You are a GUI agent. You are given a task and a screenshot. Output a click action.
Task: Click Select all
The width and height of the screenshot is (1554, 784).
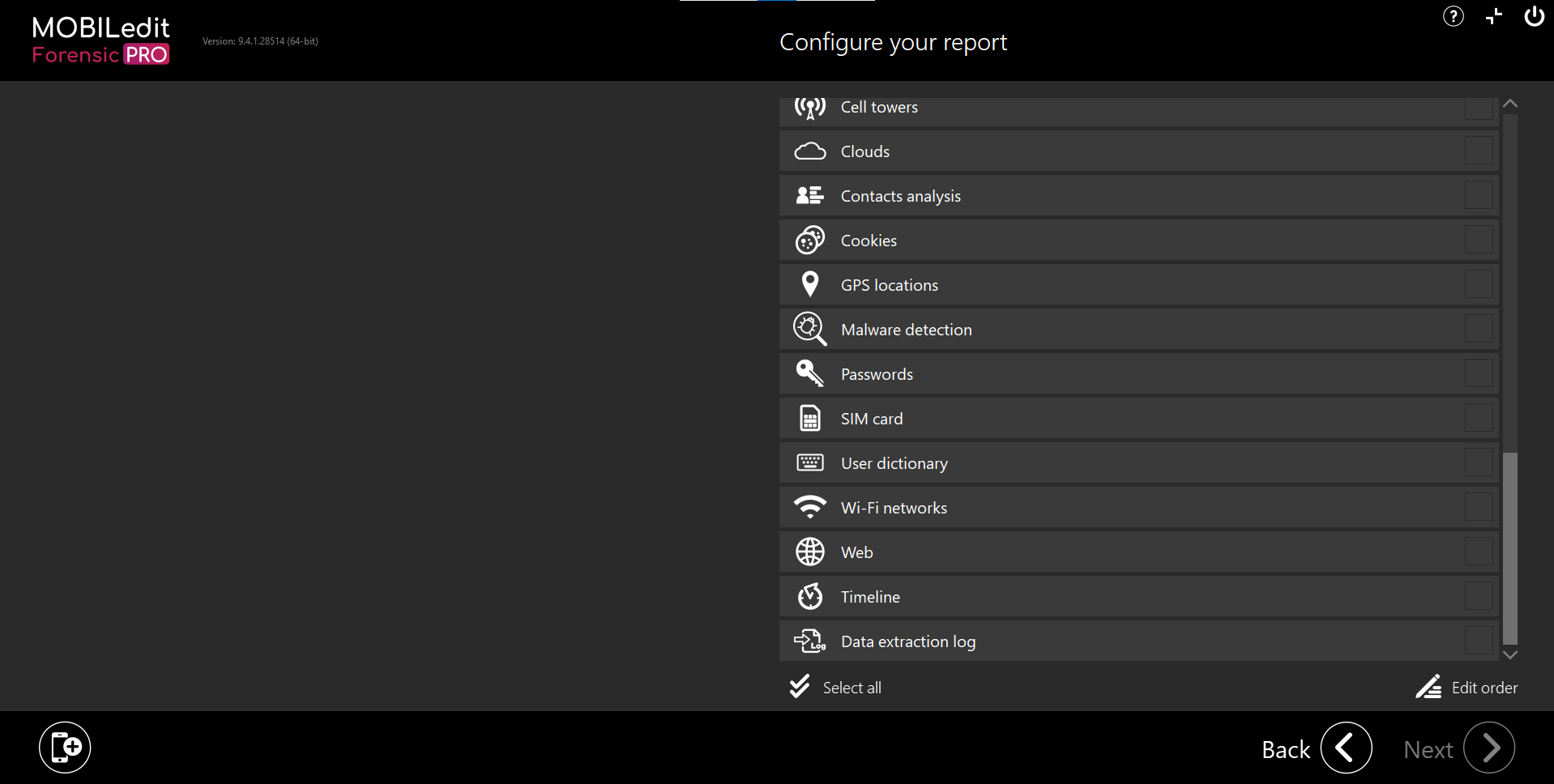tap(836, 688)
